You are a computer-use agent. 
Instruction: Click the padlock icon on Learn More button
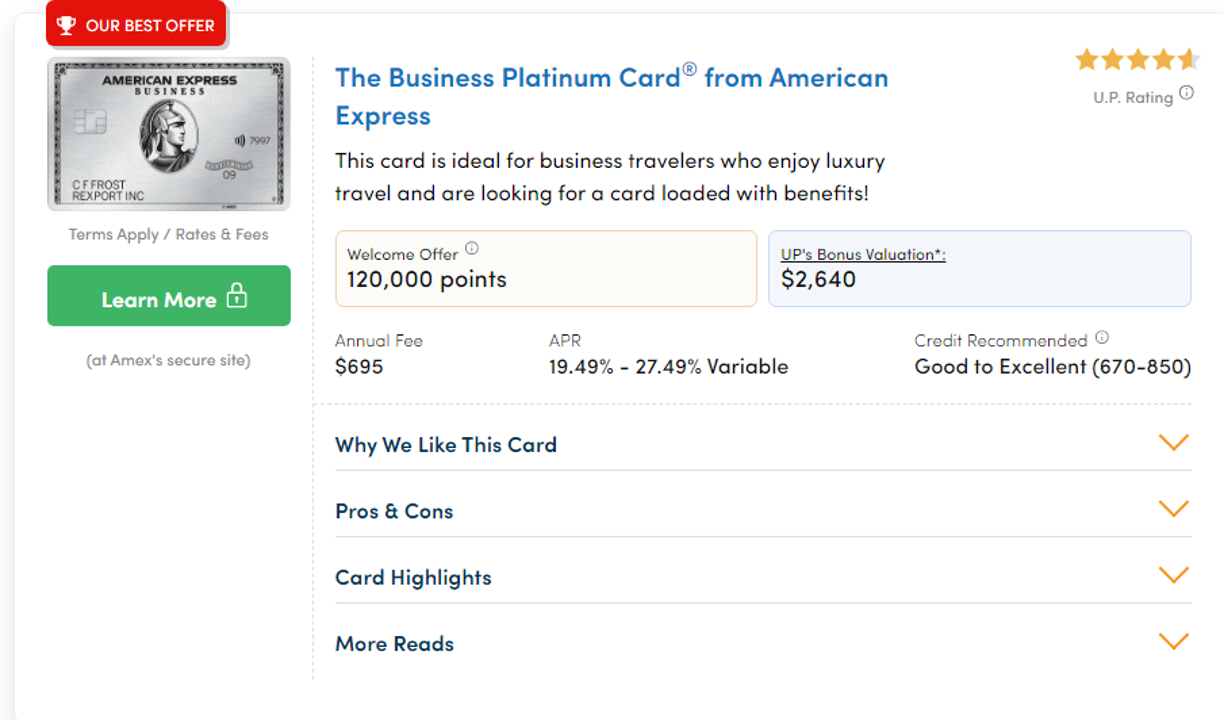point(237,296)
